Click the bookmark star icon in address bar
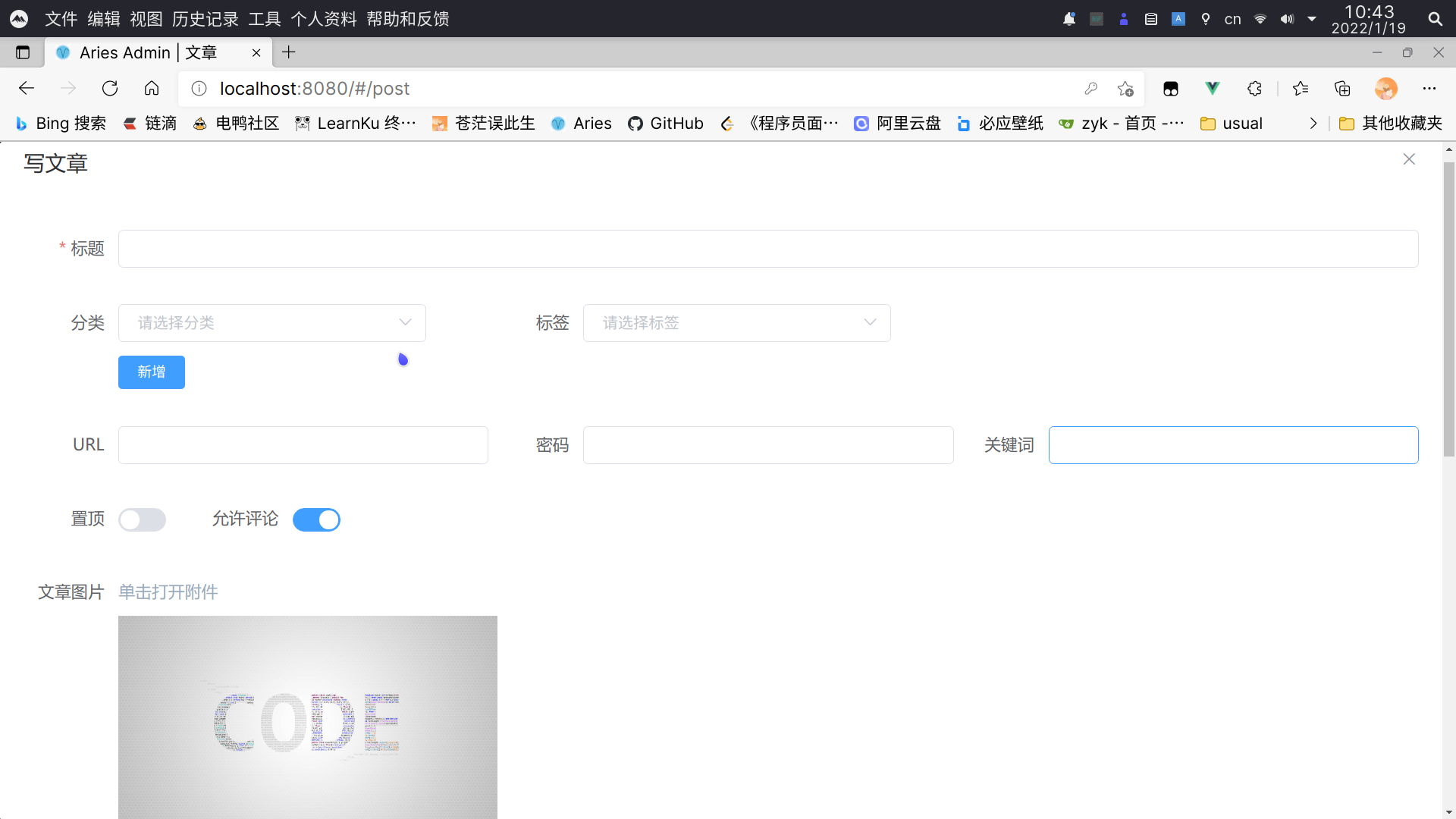 click(x=1125, y=89)
